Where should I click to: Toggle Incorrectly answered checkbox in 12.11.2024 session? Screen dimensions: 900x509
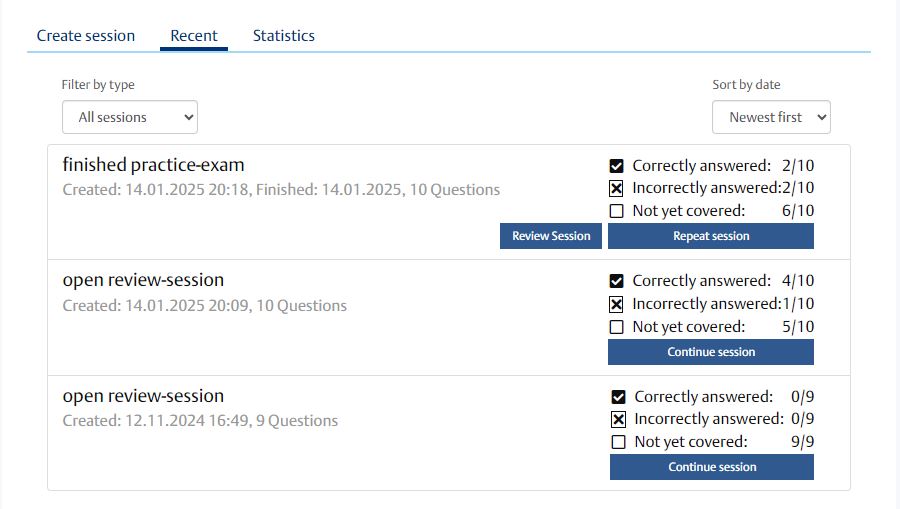click(618, 419)
